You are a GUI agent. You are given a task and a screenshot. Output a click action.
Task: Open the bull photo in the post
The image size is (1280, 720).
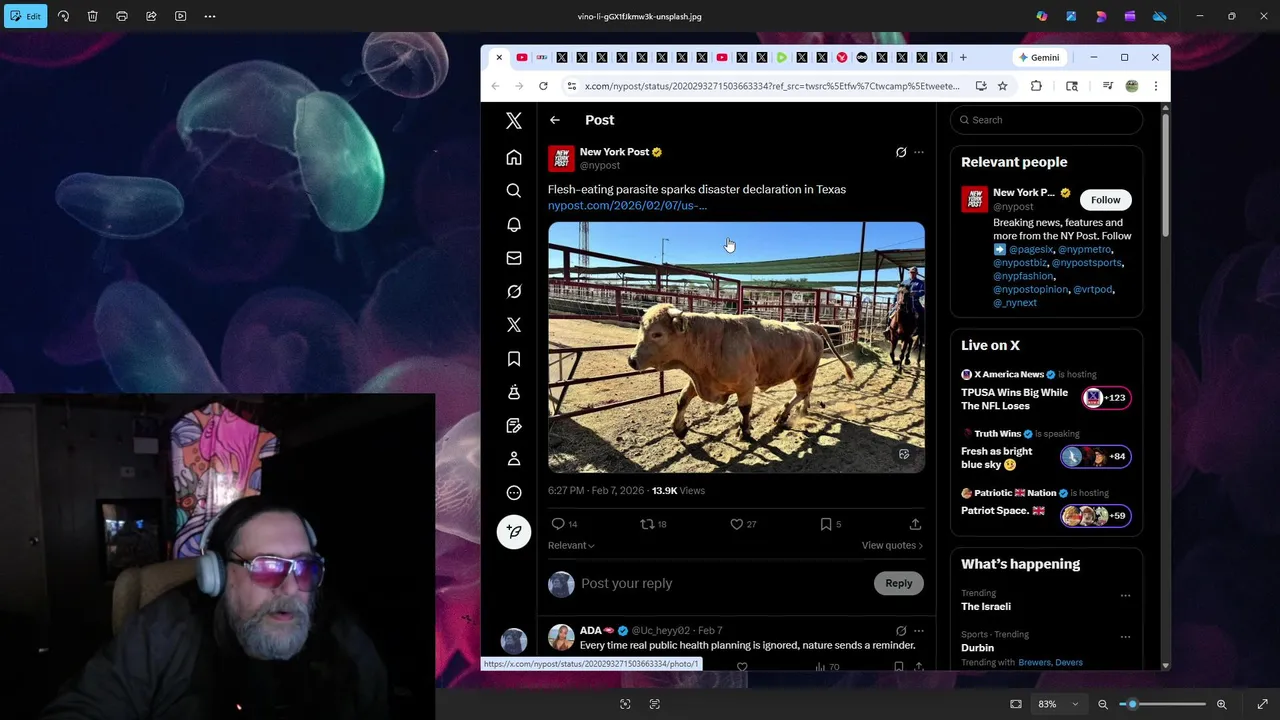736,347
